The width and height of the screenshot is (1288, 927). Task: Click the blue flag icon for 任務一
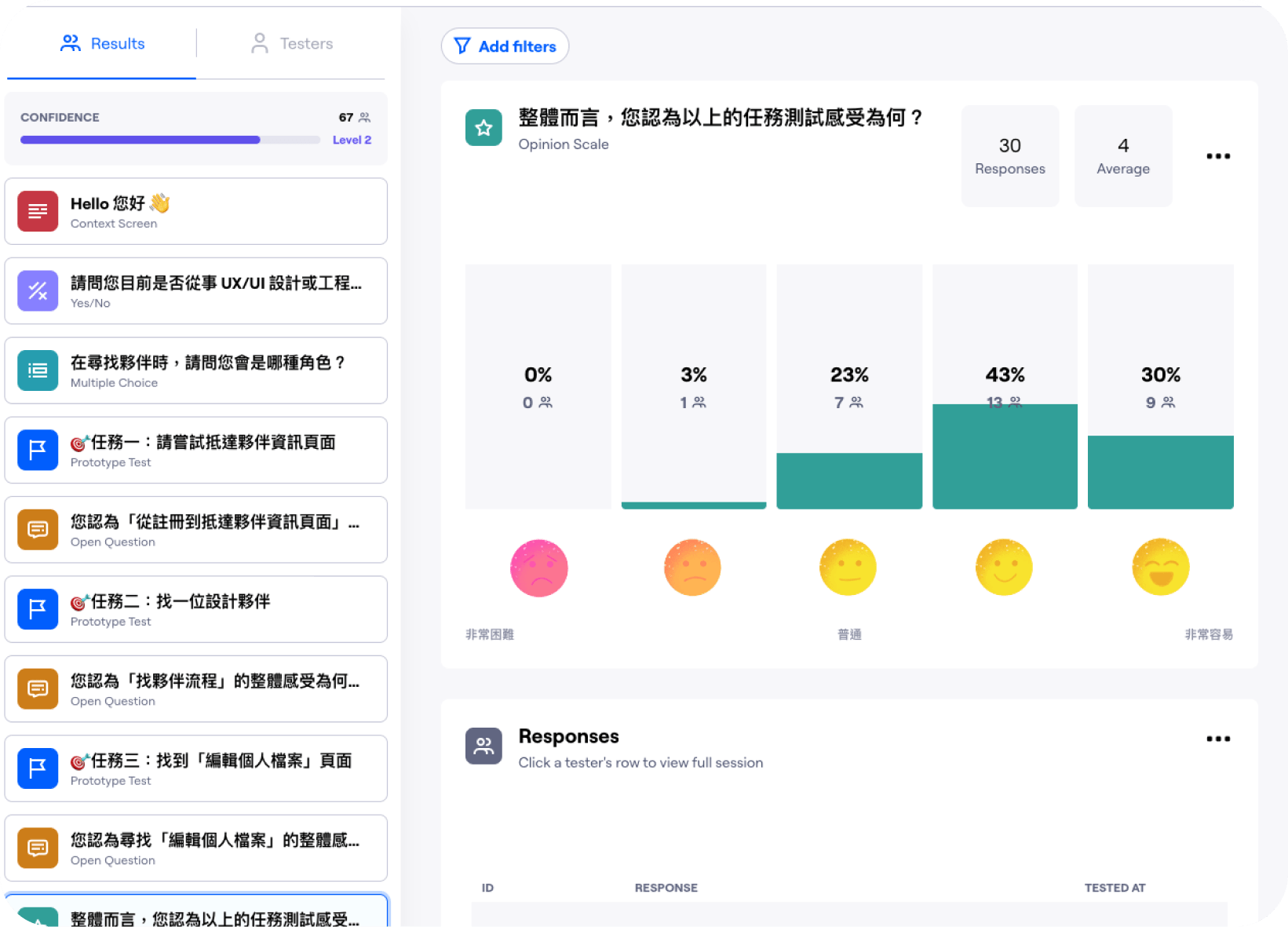click(38, 450)
